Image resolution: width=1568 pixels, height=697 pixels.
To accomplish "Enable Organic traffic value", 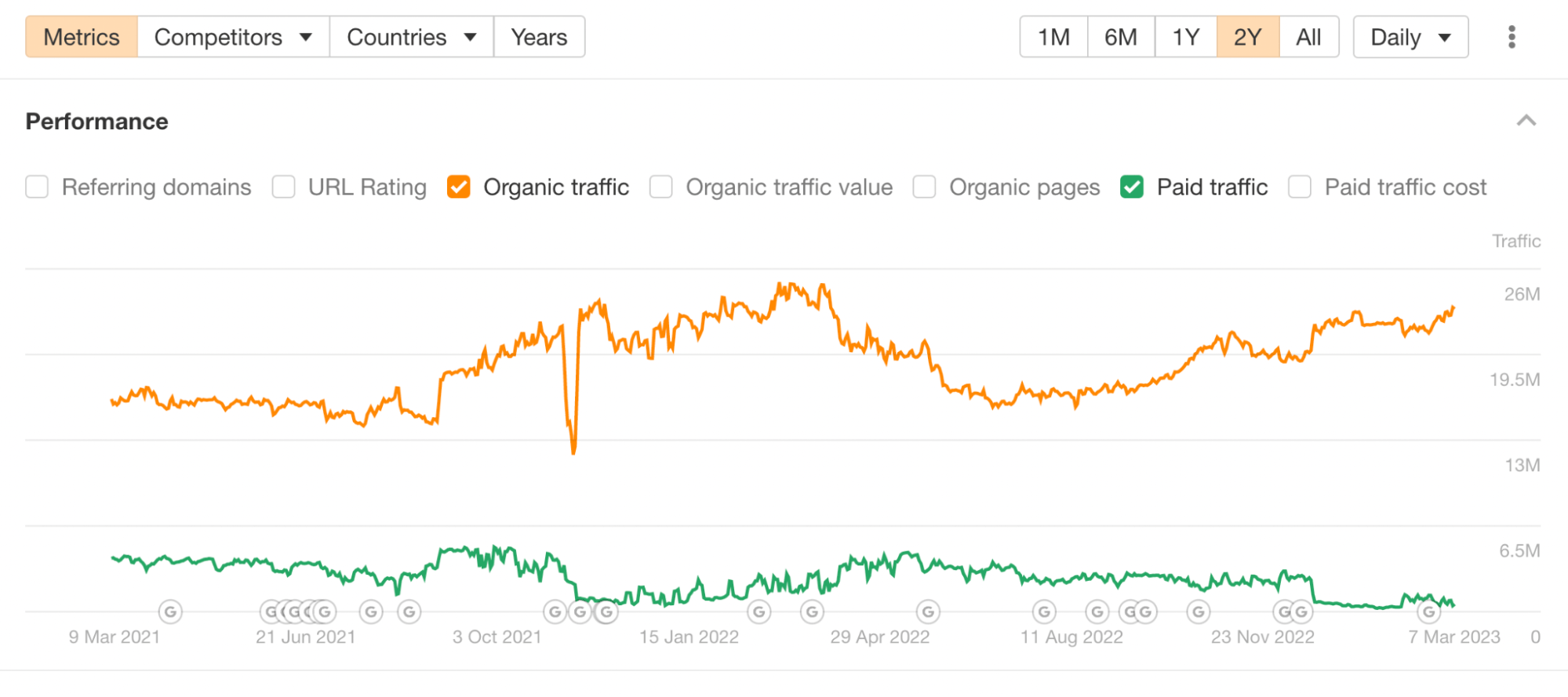I will coord(661,187).
